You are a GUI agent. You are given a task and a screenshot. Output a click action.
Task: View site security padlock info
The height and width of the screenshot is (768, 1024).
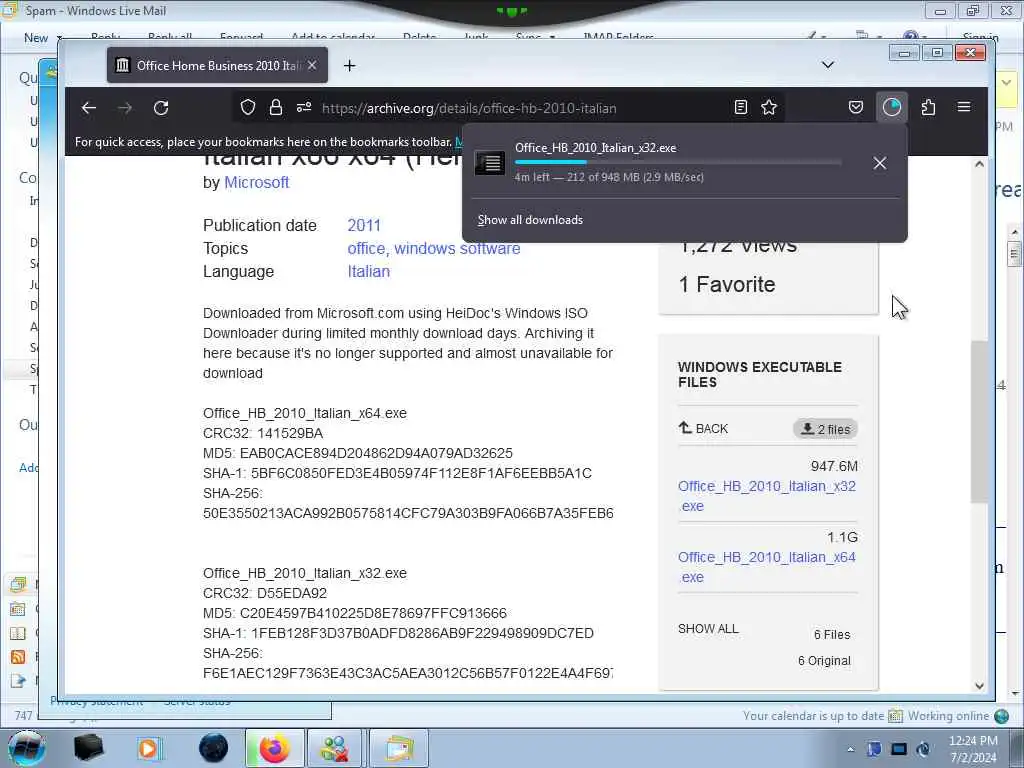276,107
